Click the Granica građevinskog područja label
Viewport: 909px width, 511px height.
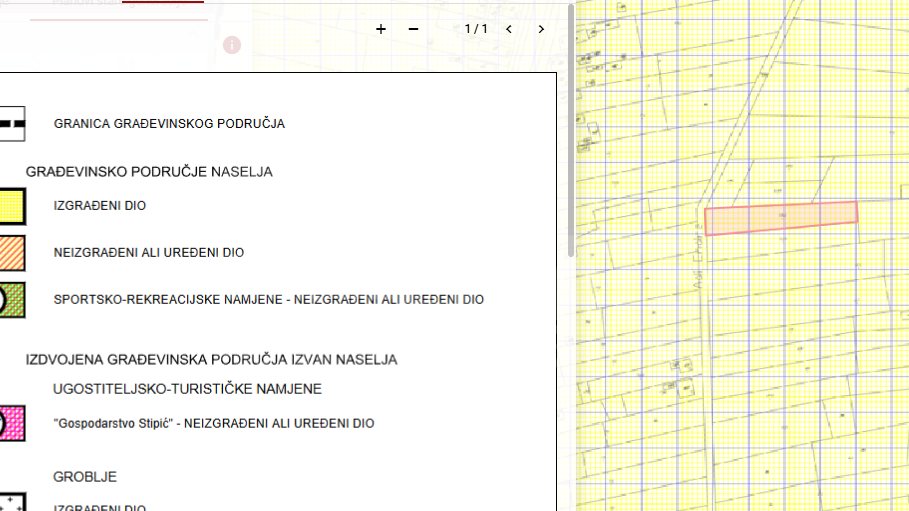169,124
